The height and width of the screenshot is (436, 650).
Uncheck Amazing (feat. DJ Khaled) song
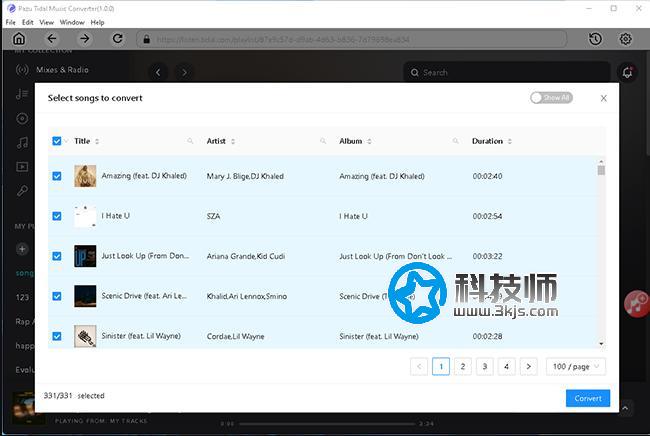[57, 176]
